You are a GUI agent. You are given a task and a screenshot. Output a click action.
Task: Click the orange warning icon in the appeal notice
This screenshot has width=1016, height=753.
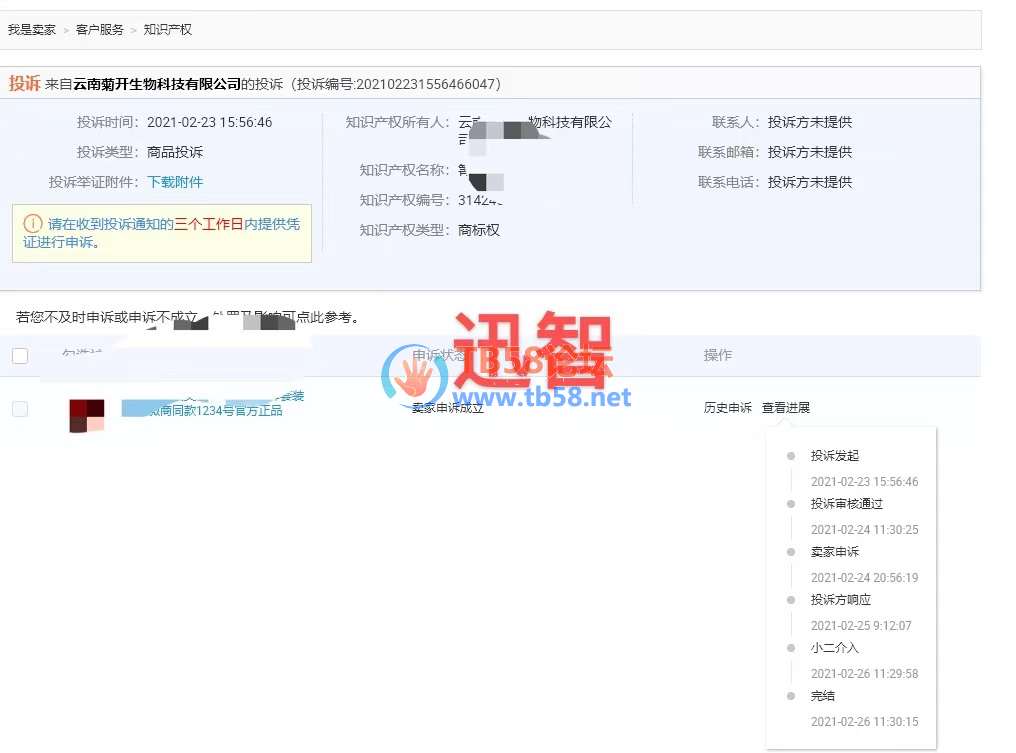pos(32,224)
